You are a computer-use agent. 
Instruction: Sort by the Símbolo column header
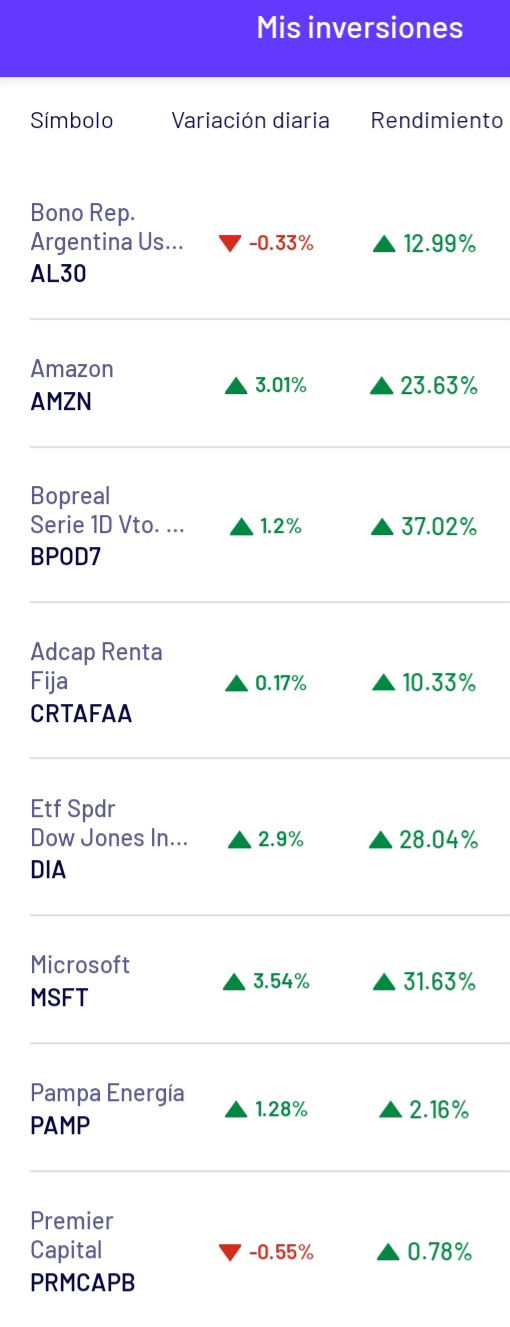[72, 121]
